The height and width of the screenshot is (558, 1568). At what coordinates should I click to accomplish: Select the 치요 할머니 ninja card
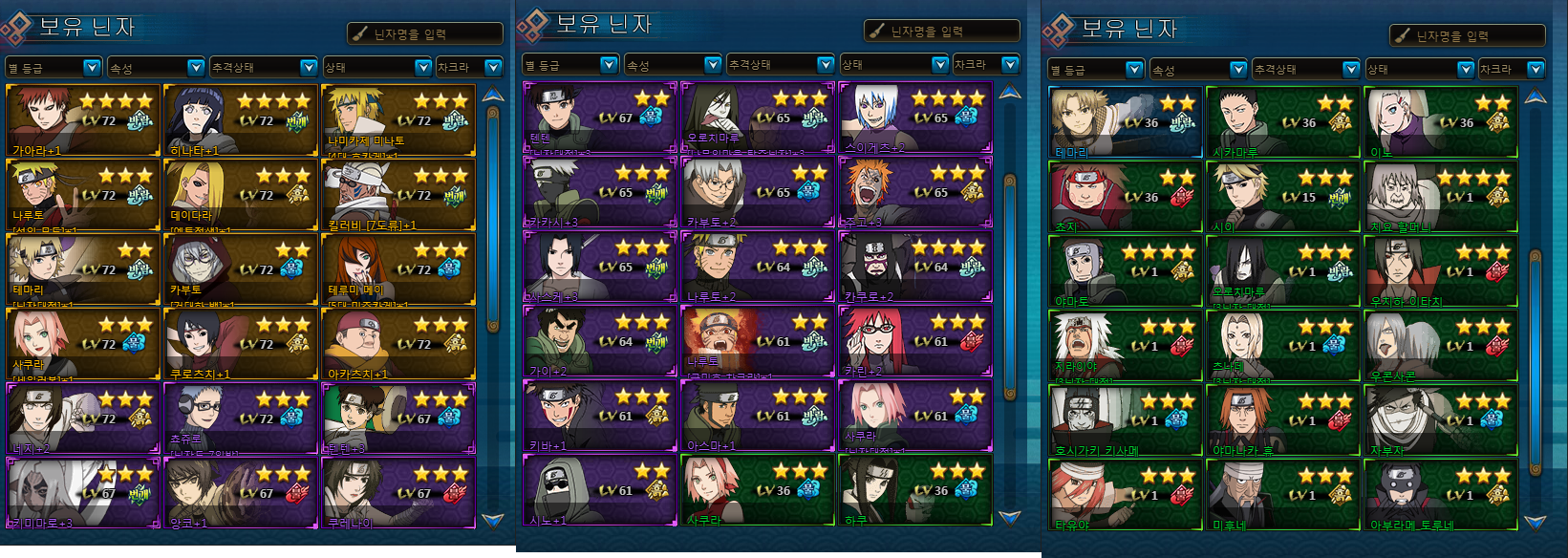(x=1441, y=198)
